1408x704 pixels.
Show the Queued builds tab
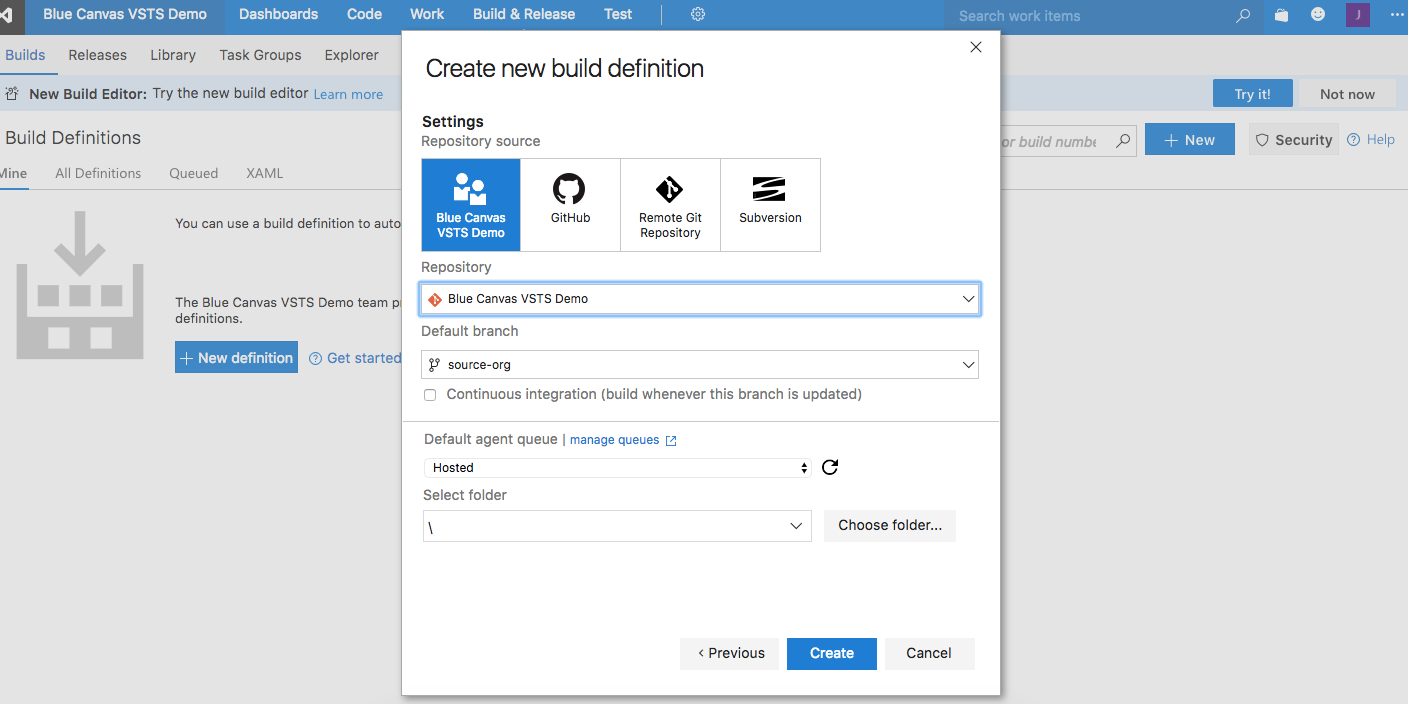pyautogui.click(x=193, y=173)
